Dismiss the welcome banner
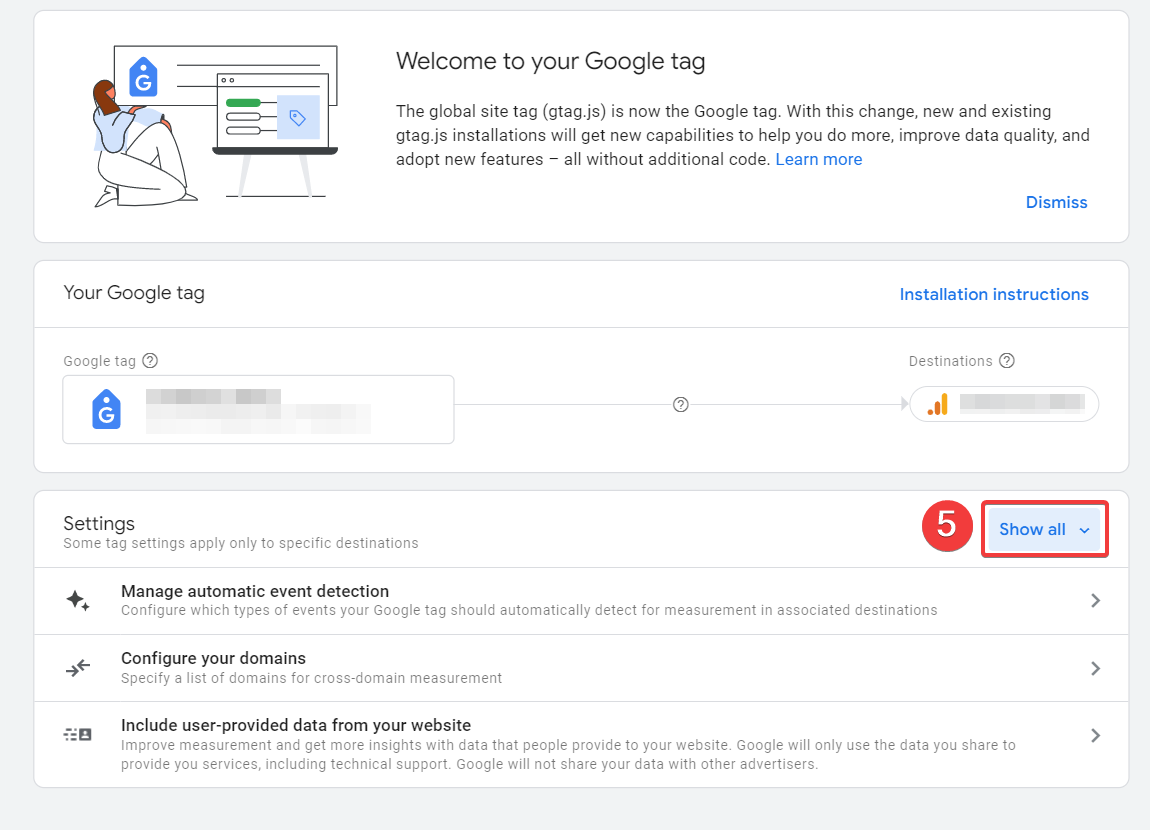The height and width of the screenshot is (830, 1150). coord(1056,202)
